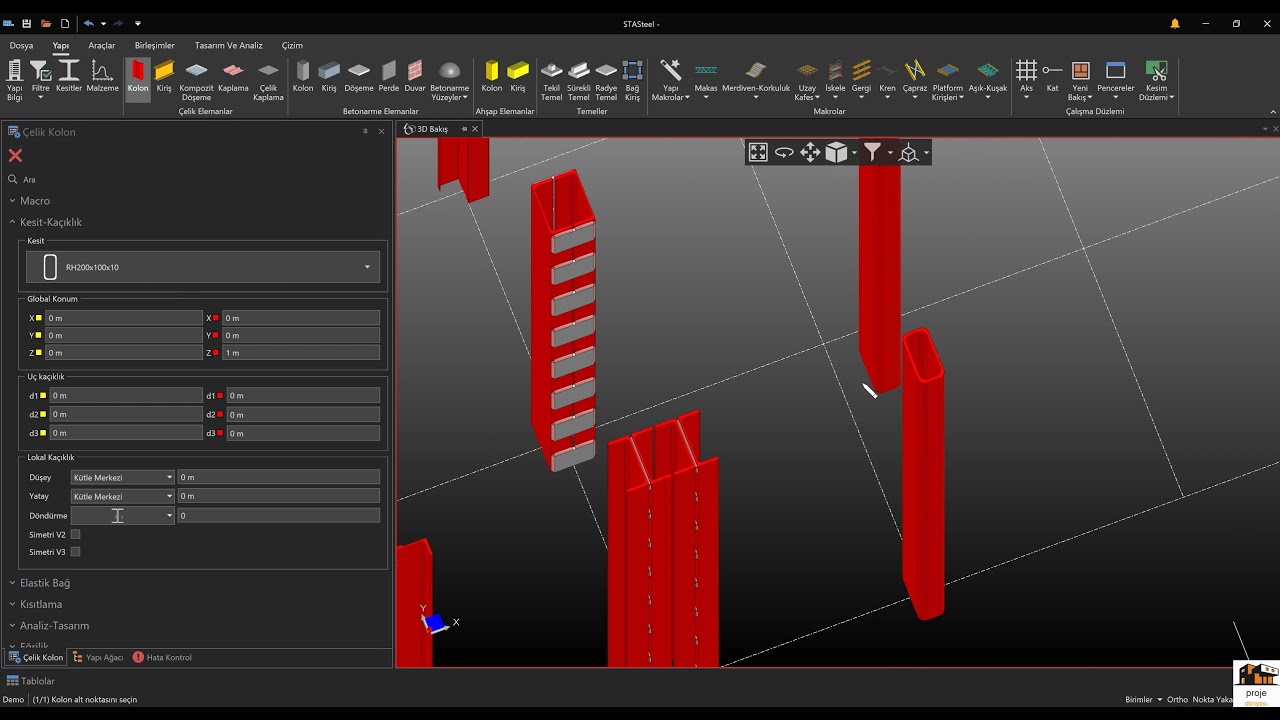1280x720 pixels.
Task: Open Uzay Kafes macro dropdown
Action: [806, 80]
